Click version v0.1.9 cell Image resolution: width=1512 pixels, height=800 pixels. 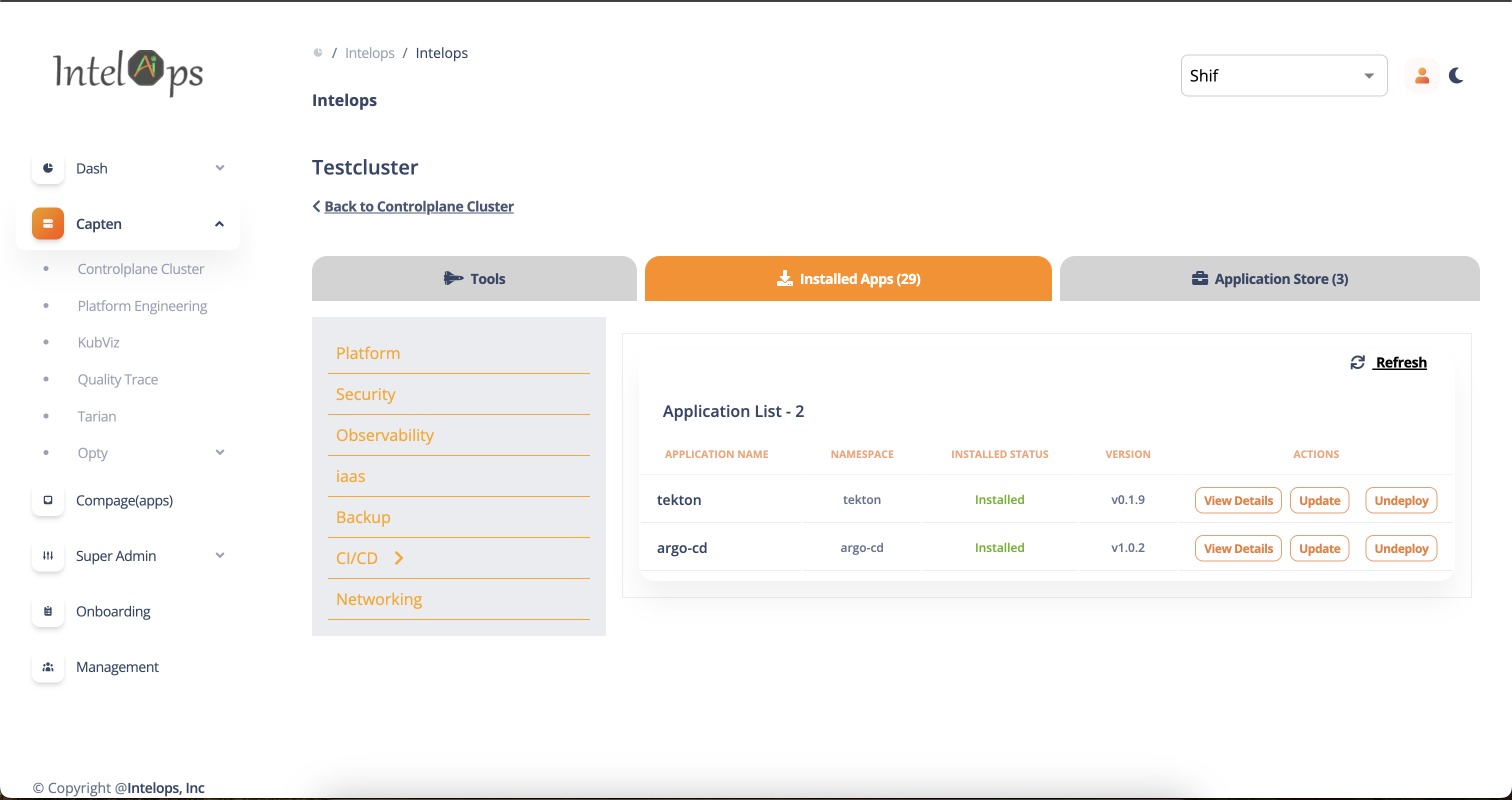1127,499
